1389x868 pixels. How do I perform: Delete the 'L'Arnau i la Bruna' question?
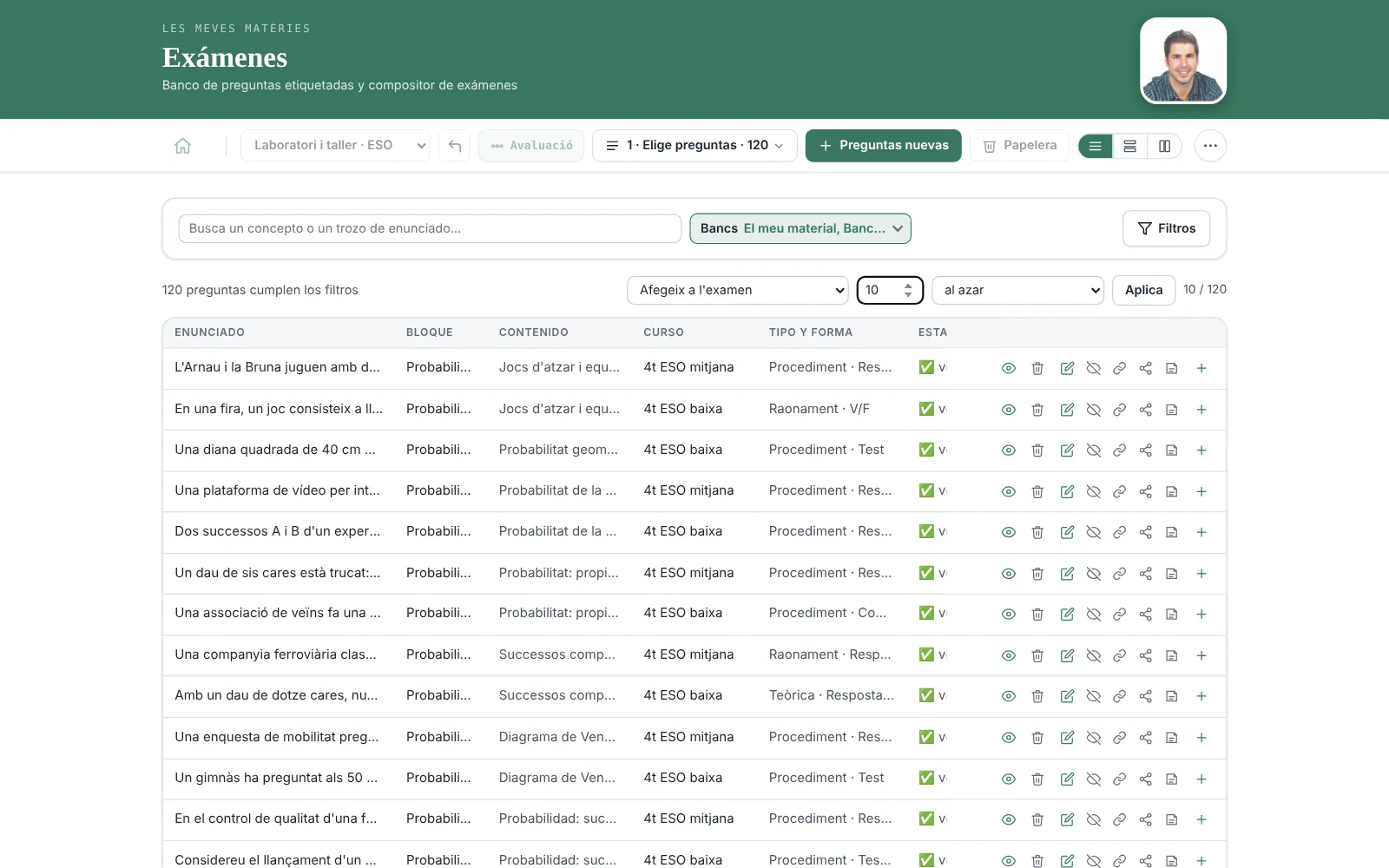pyautogui.click(x=1037, y=368)
